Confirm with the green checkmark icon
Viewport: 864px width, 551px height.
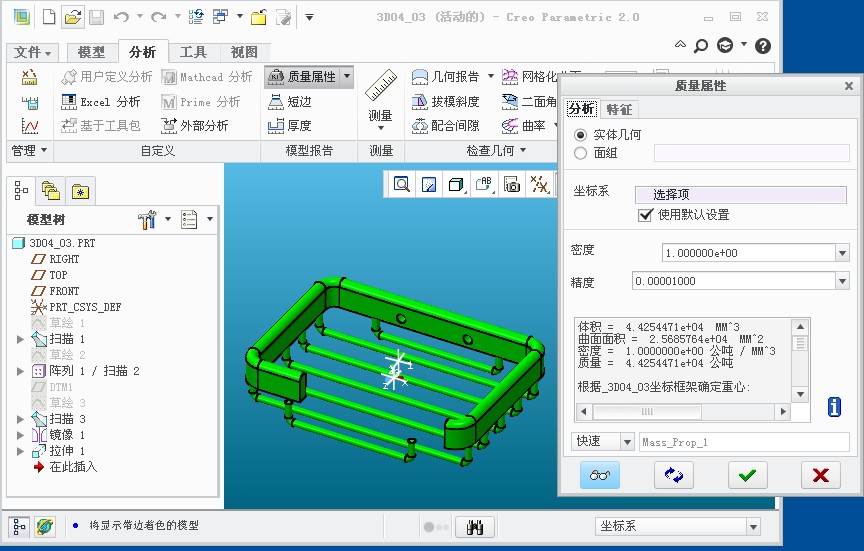point(747,476)
